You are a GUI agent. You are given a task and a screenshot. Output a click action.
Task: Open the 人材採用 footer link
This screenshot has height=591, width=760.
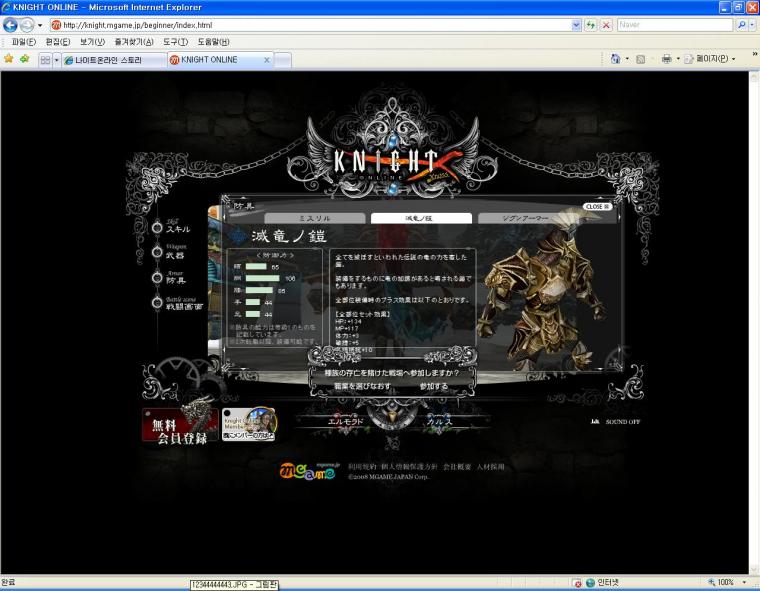tap(491, 467)
